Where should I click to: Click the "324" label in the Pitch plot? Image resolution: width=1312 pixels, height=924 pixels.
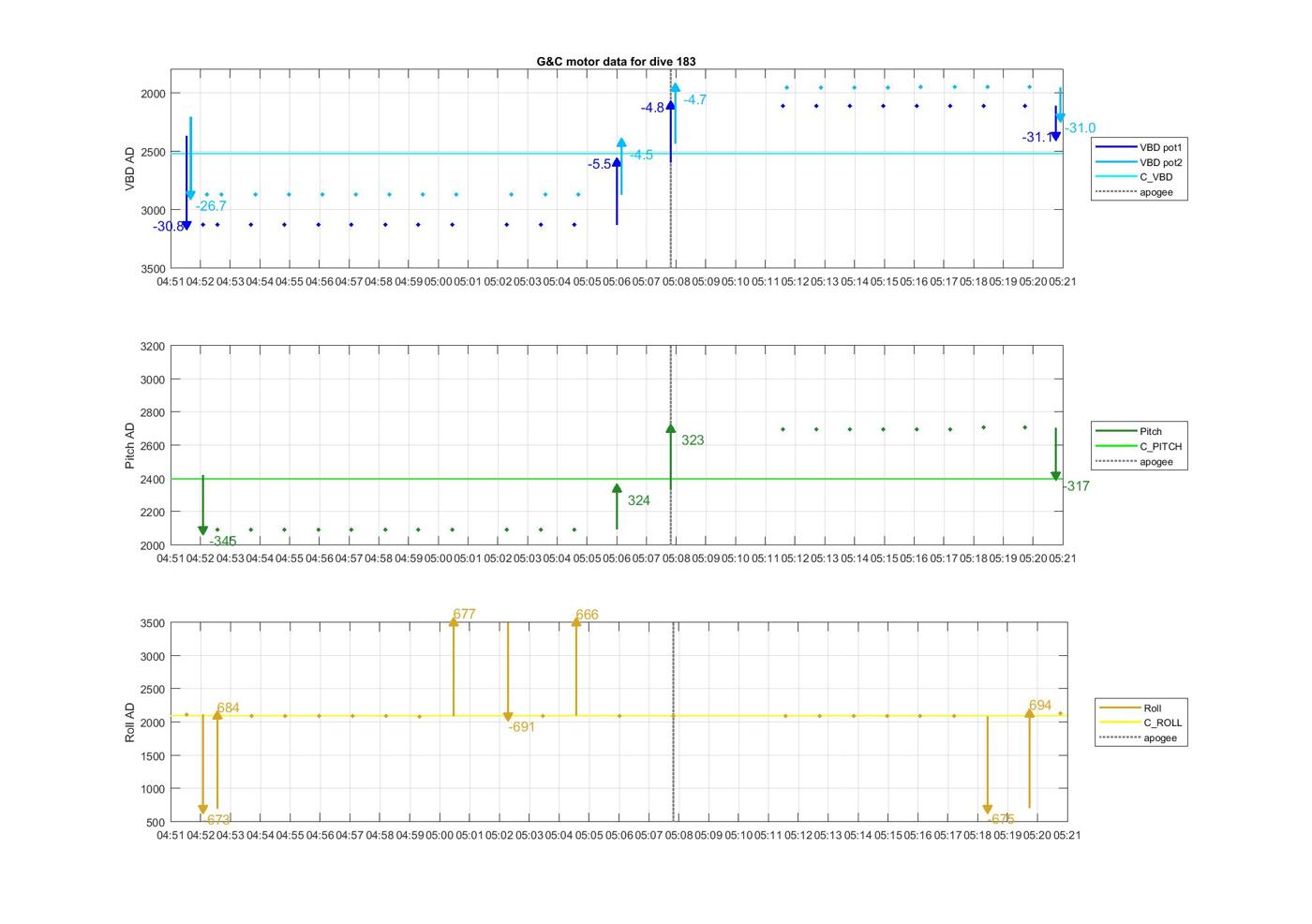click(638, 500)
